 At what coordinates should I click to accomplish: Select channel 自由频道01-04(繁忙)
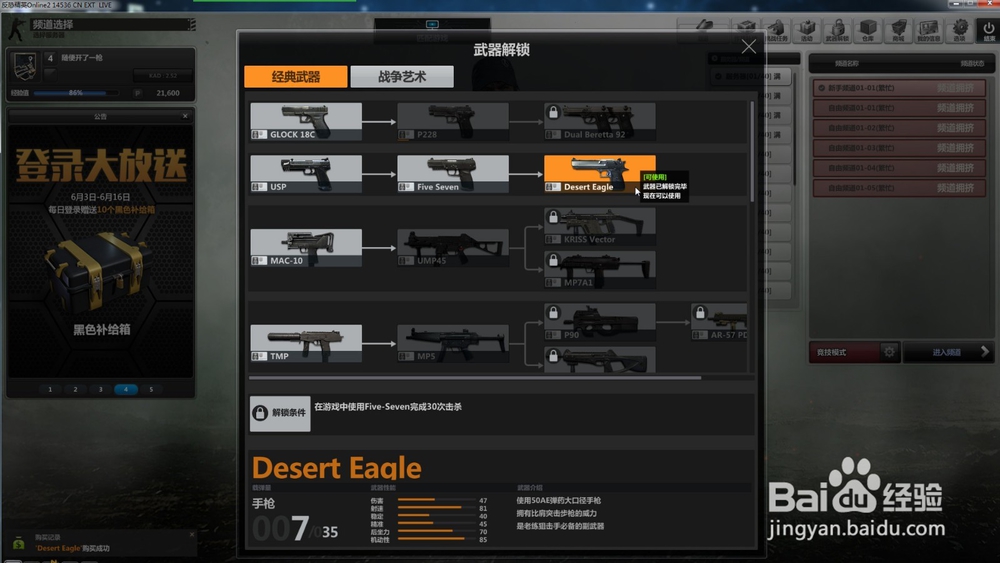pos(899,168)
